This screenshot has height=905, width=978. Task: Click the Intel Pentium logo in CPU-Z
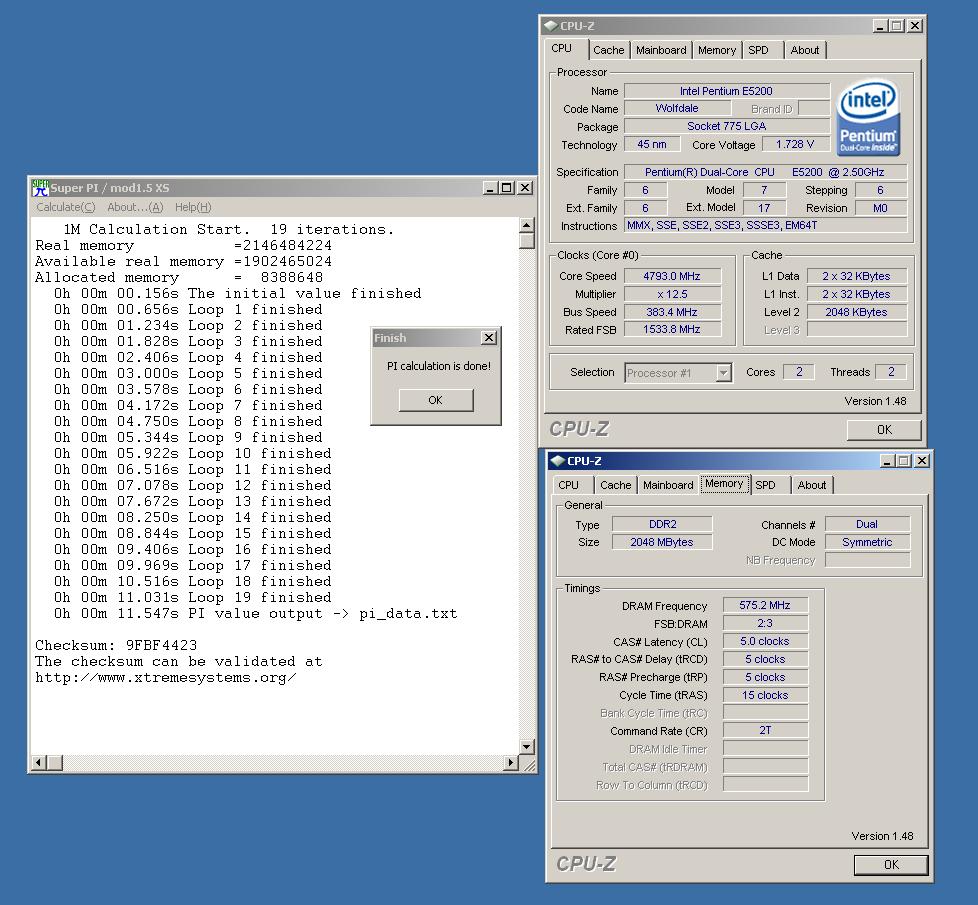point(867,117)
